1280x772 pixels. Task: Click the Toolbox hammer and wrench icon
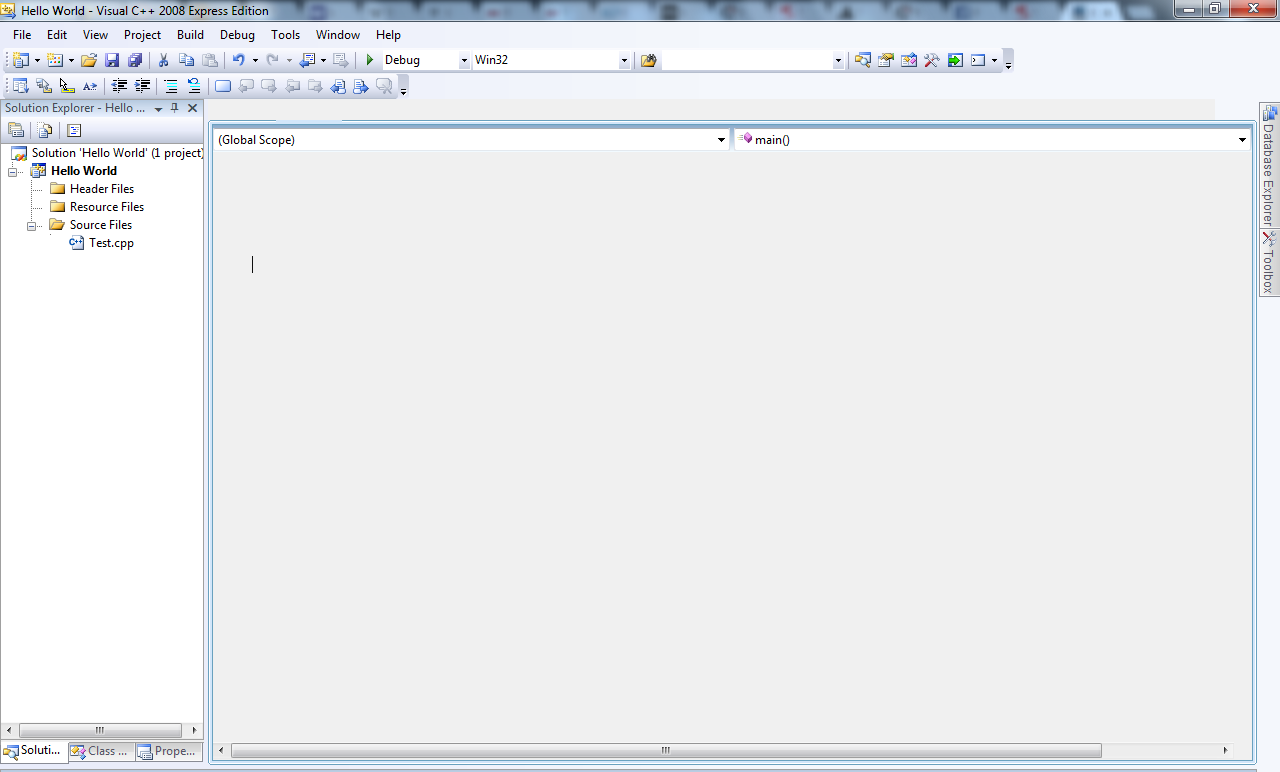pyautogui.click(x=931, y=60)
